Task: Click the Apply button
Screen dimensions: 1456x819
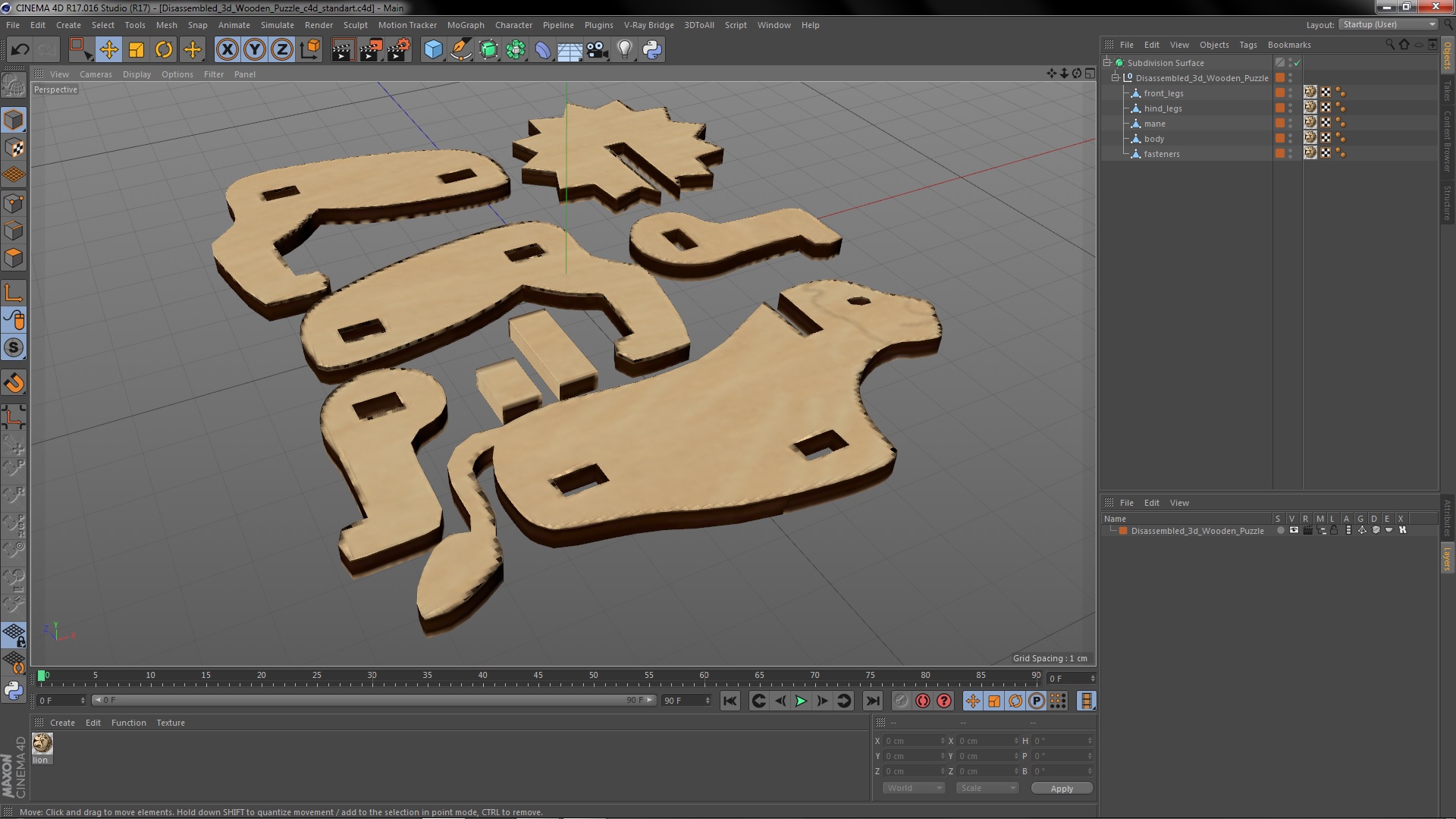Action: pyautogui.click(x=1062, y=789)
